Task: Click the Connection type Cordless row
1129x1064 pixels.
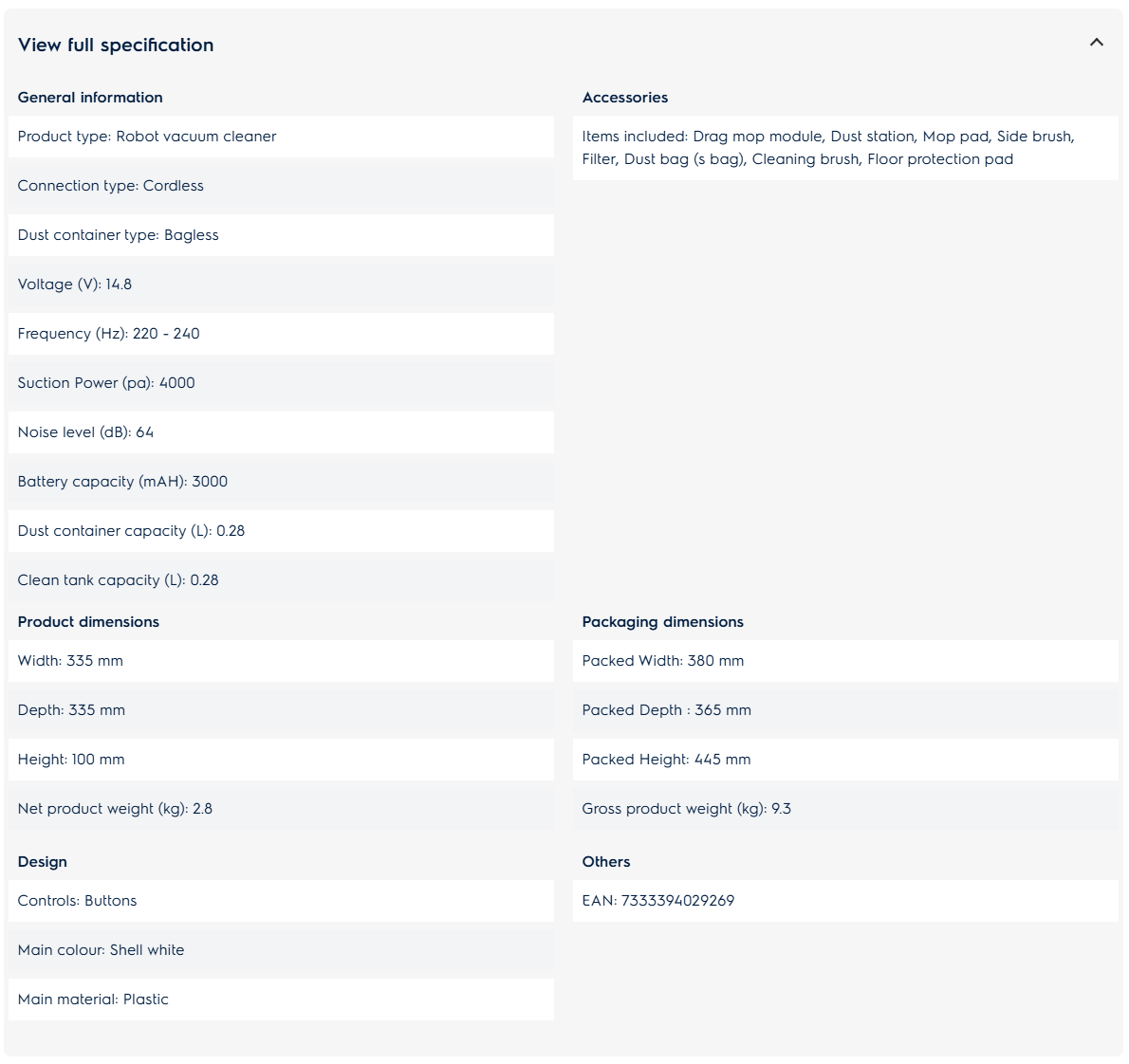Action: pos(282,186)
